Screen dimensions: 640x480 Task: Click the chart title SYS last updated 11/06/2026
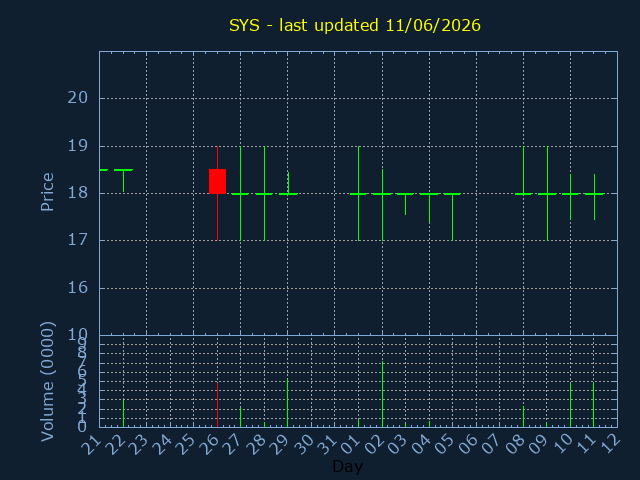(x=355, y=25)
